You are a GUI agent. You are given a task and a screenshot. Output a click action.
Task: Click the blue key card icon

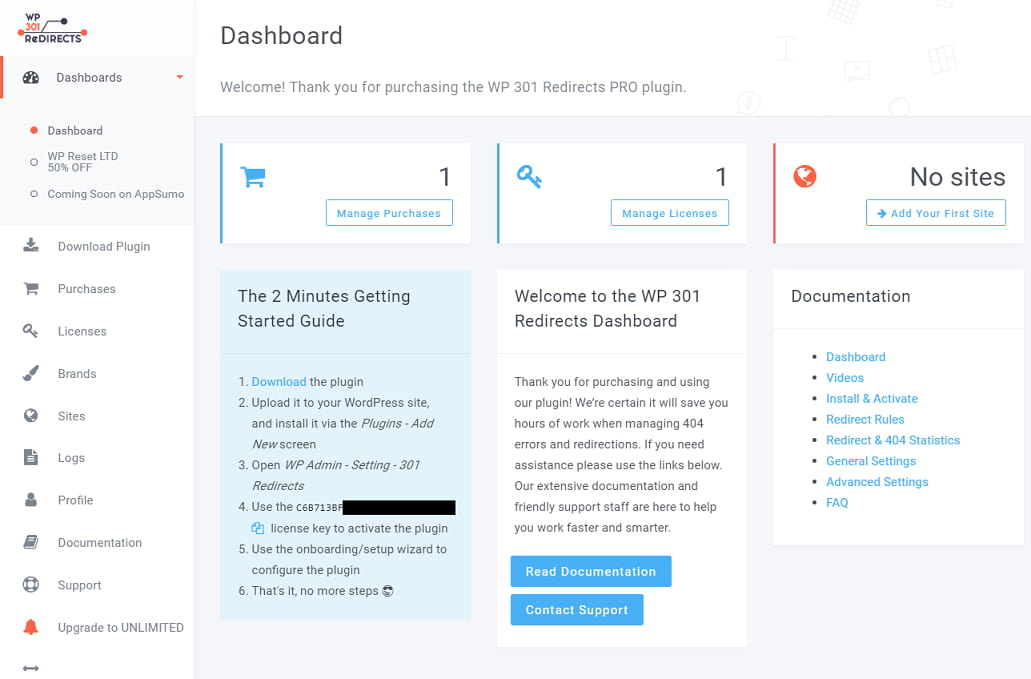[529, 177]
